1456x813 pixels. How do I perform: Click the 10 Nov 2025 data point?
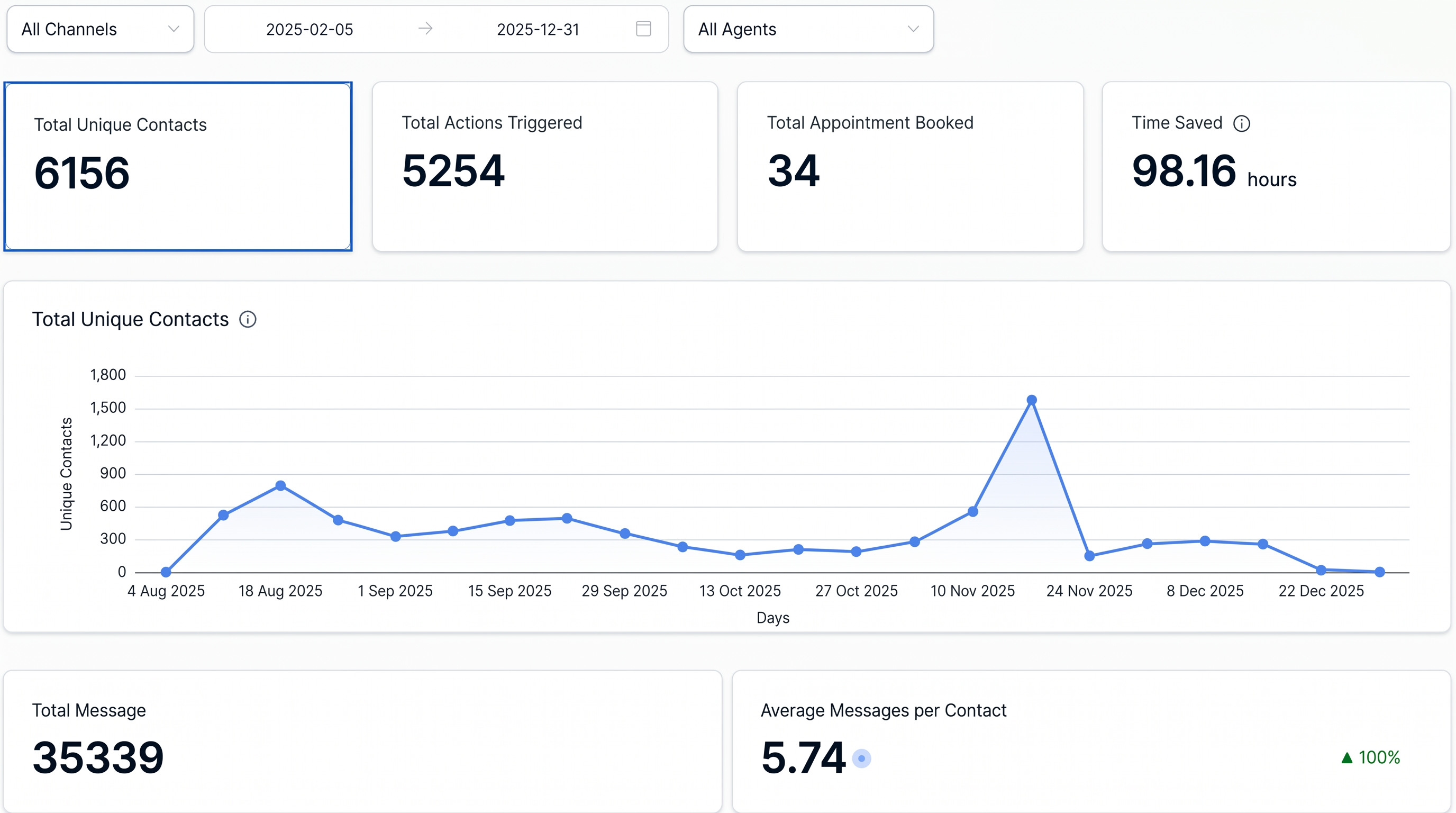coord(973,512)
